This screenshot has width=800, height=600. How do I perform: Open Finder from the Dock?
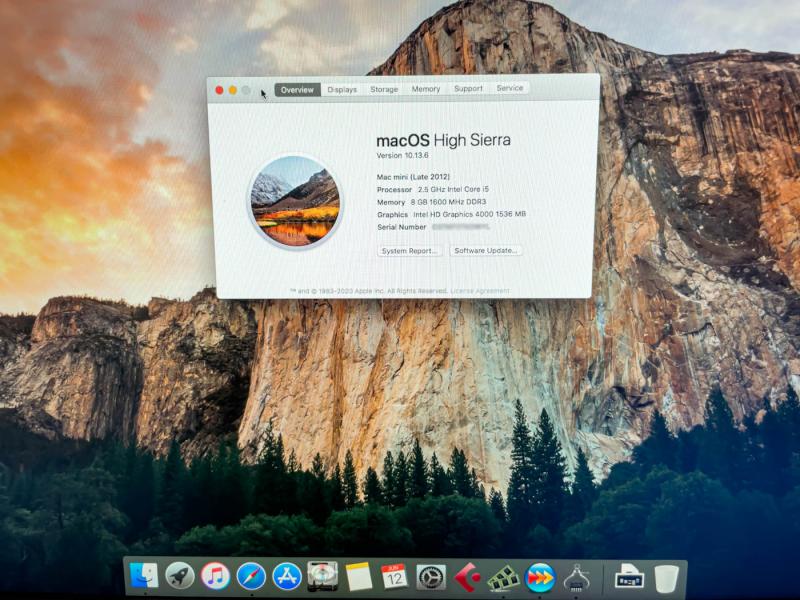(x=144, y=576)
